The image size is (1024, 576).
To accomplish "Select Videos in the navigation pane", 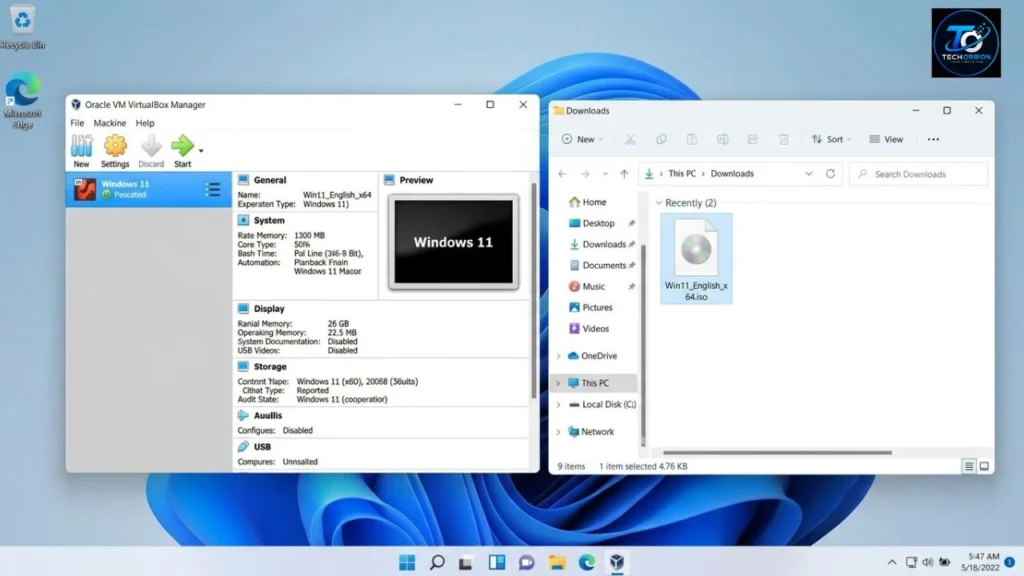I will tap(588, 328).
